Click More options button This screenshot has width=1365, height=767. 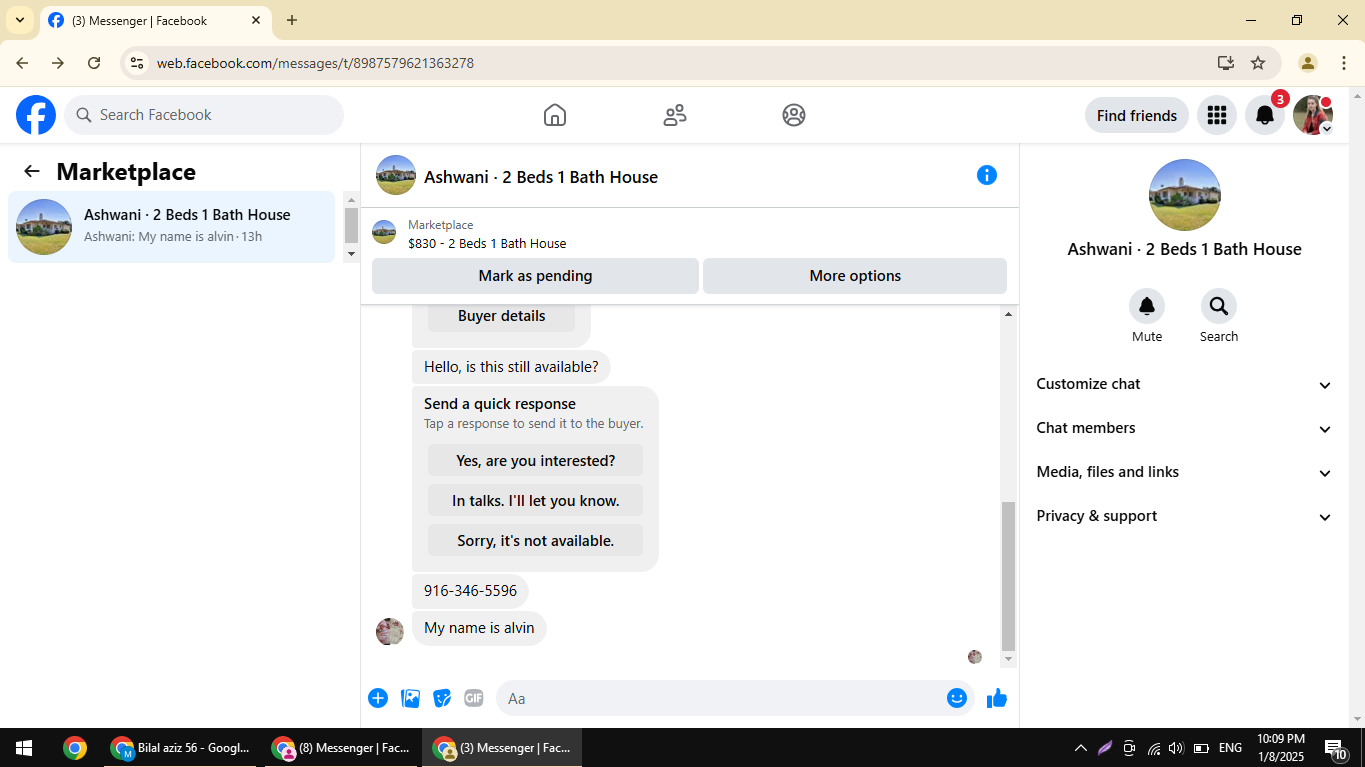pyautogui.click(x=855, y=276)
